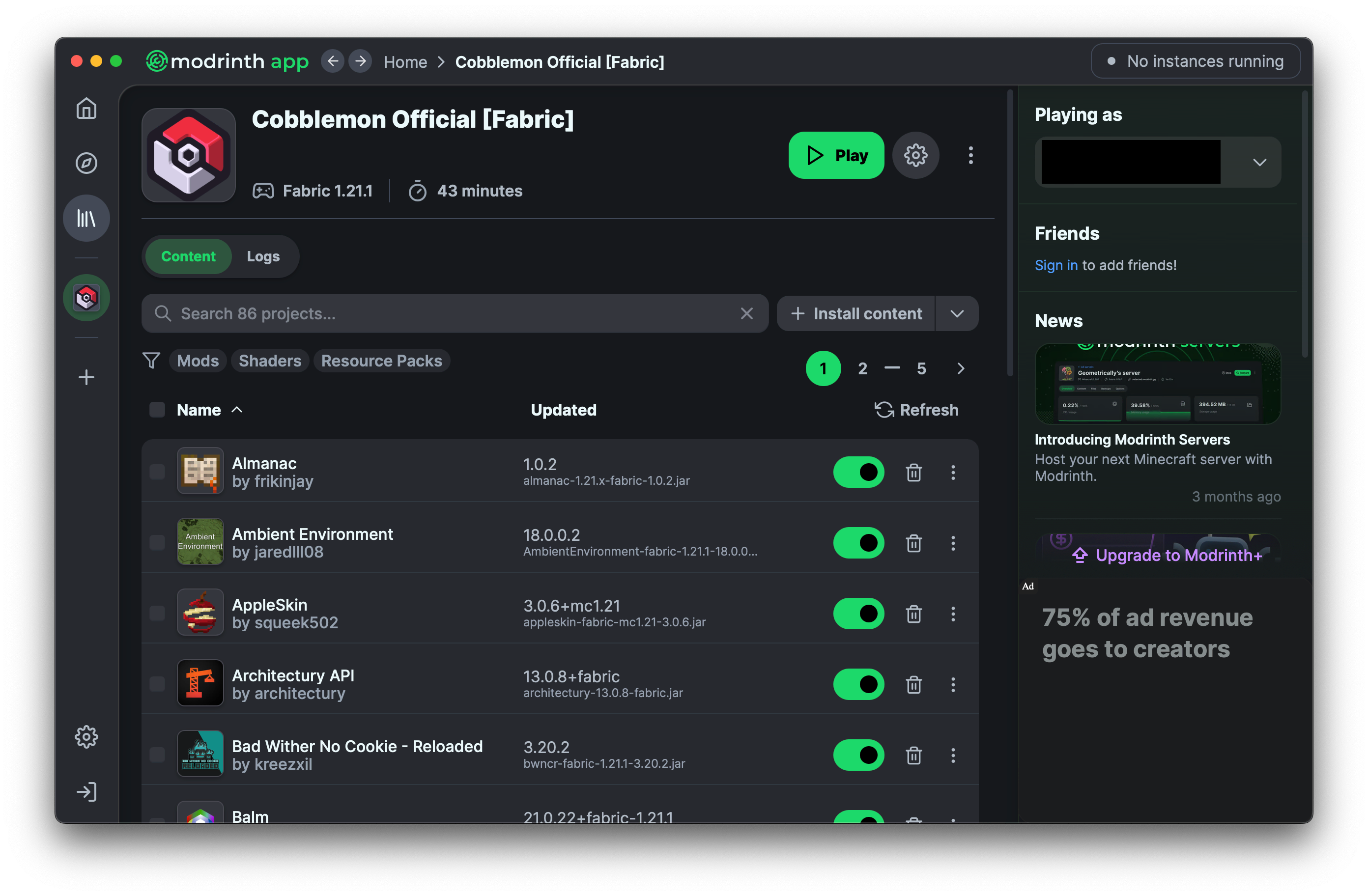Screen dimensions: 1368x896
Task: Delete the Architecture API mod
Action: coord(914,684)
